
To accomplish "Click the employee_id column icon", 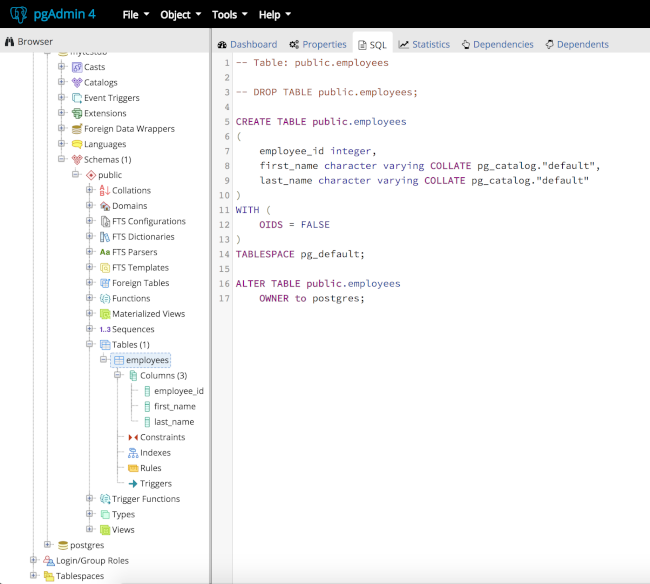I will (147, 391).
